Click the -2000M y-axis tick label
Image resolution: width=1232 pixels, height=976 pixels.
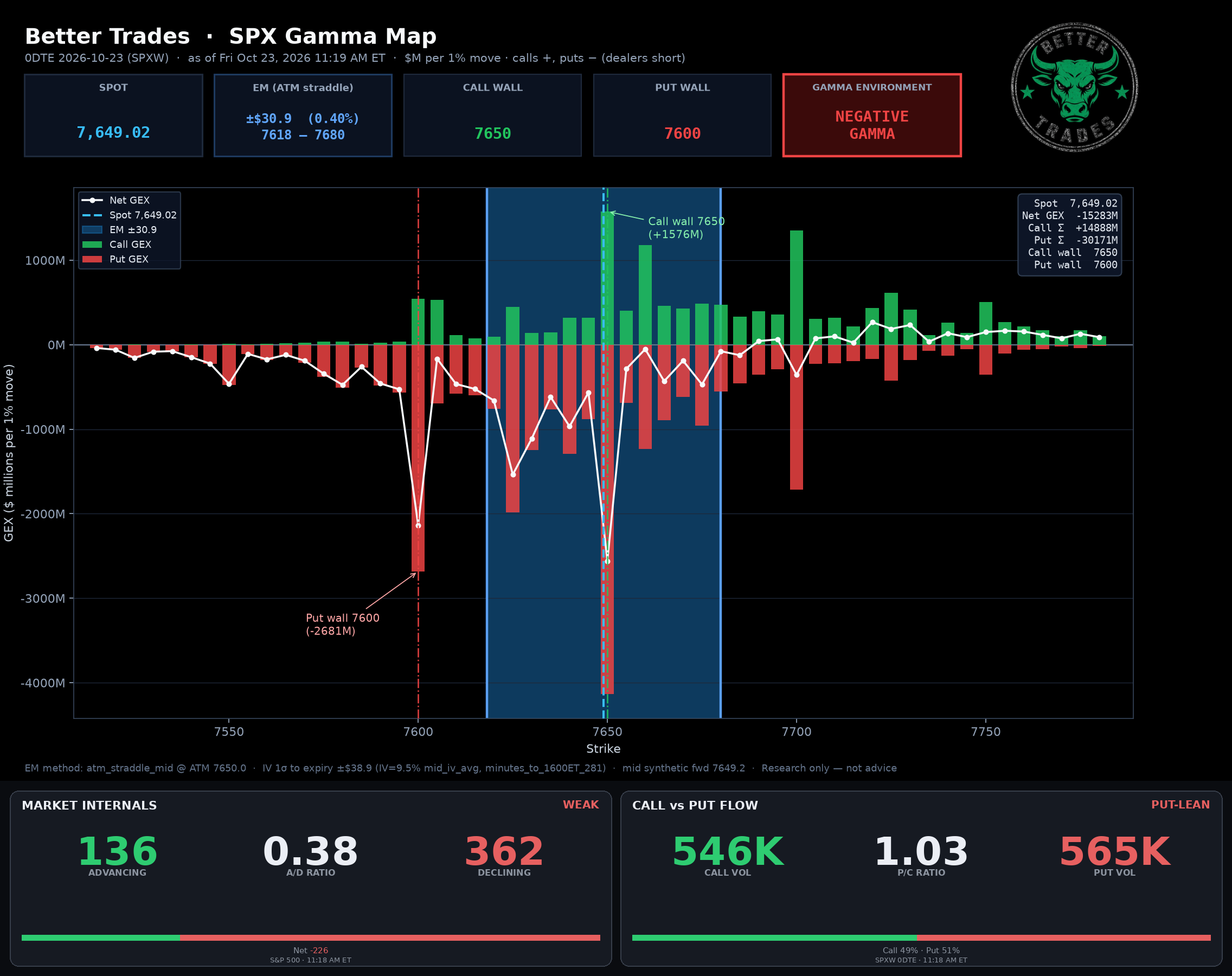[x=43, y=513]
